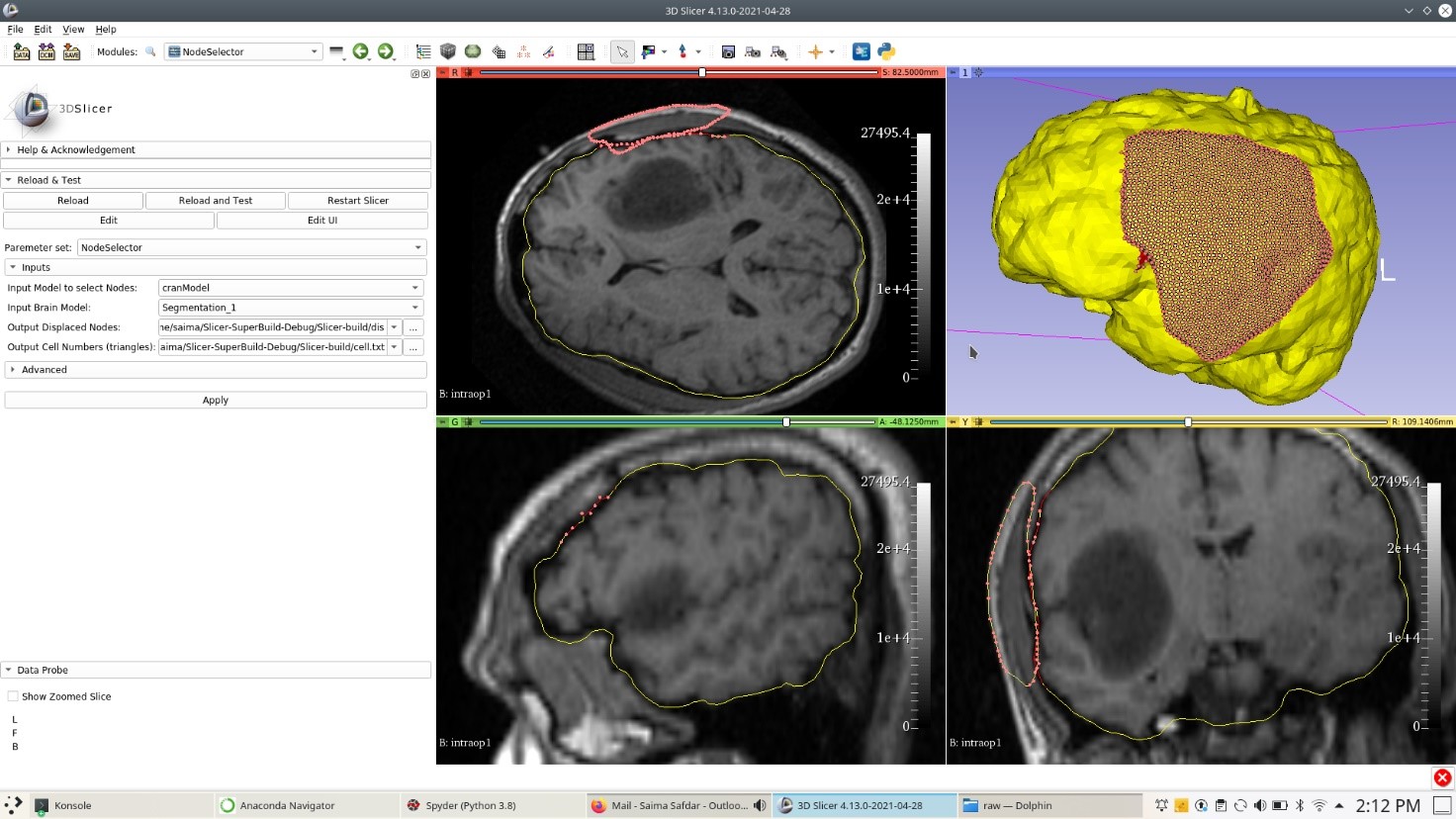Open the Output Cell Numbers path dropdown arrow
Viewport: 1456px width, 819px height.
394,347
